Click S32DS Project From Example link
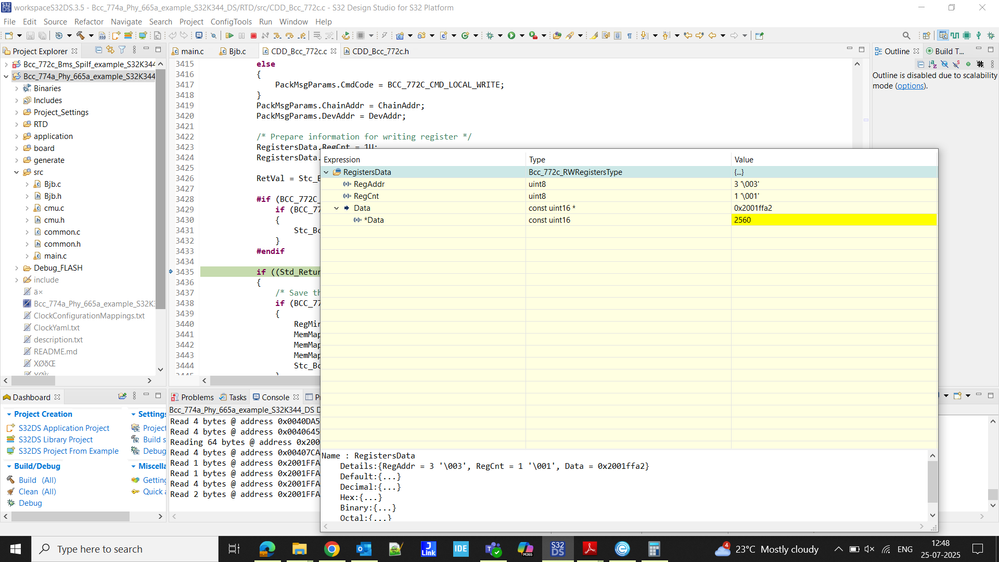The width and height of the screenshot is (999, 562). tap(68, 451)
